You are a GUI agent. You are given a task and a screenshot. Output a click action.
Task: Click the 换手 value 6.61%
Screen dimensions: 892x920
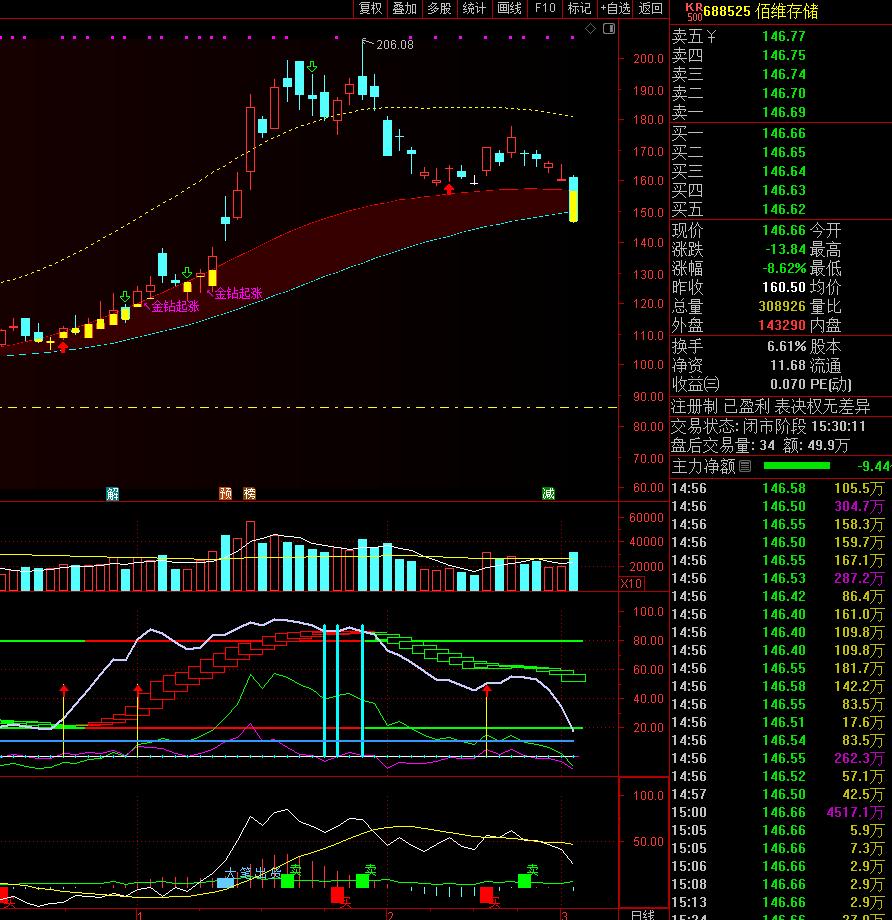(786, 346)
